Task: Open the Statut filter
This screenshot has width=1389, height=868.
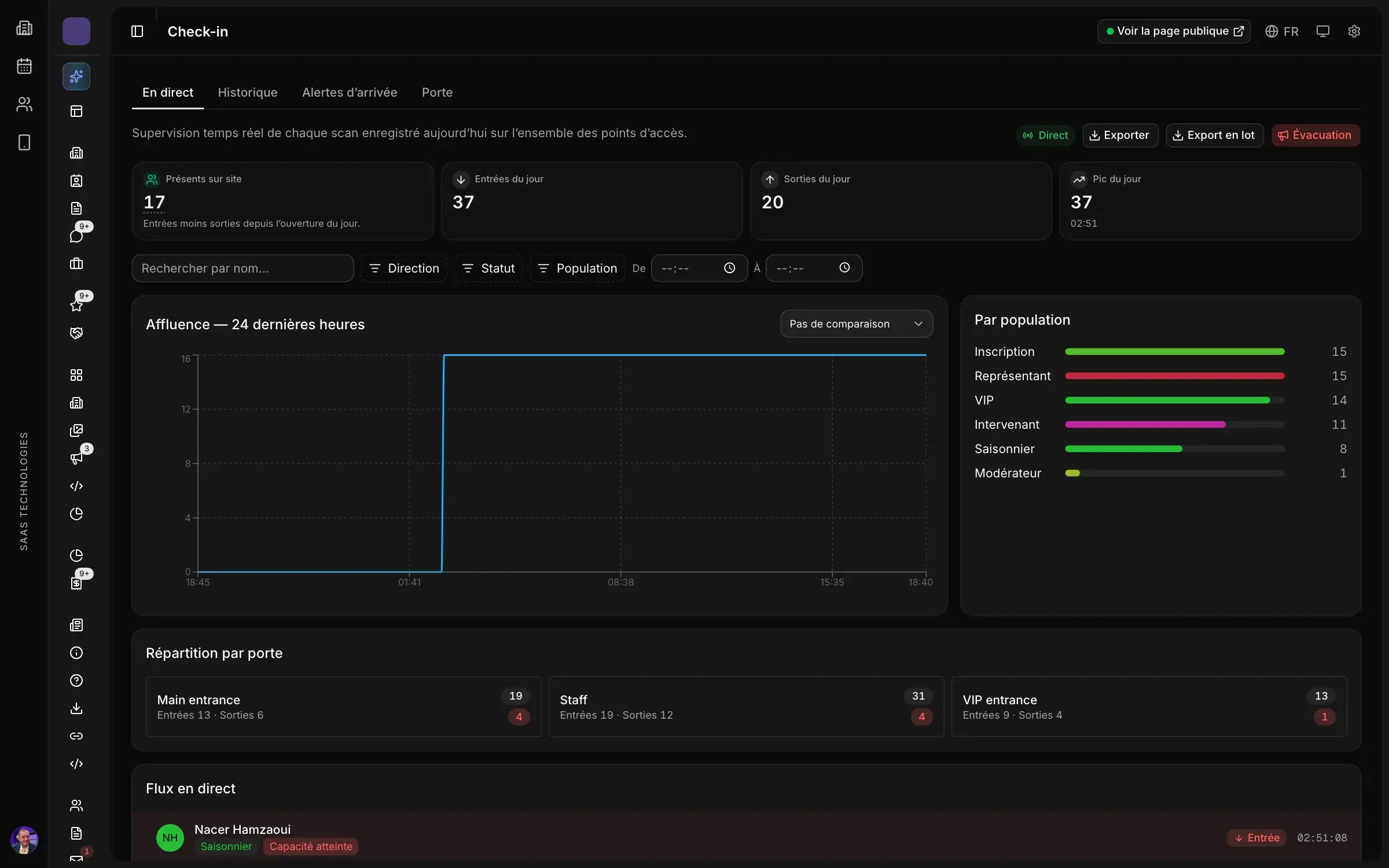Action: click(488, 269)
